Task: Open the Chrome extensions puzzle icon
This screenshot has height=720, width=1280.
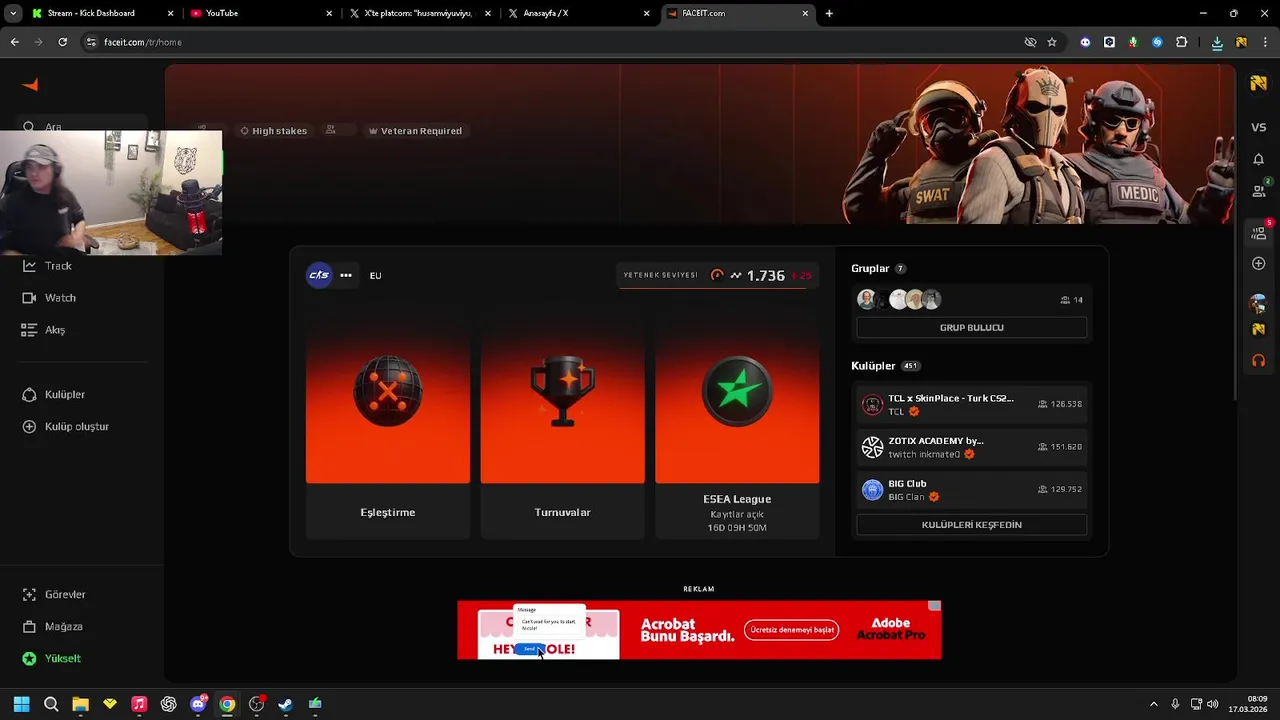Action: click(x=1182, y=42)
